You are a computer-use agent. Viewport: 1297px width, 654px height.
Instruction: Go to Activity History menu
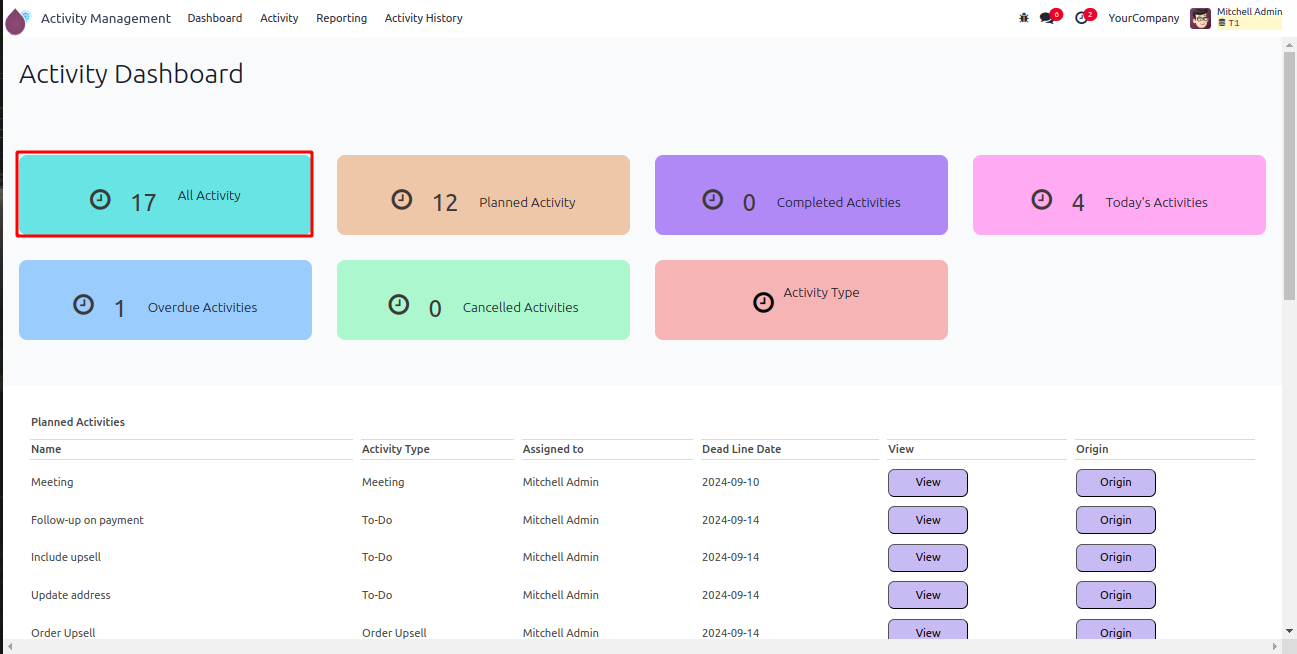click(423, 18)
